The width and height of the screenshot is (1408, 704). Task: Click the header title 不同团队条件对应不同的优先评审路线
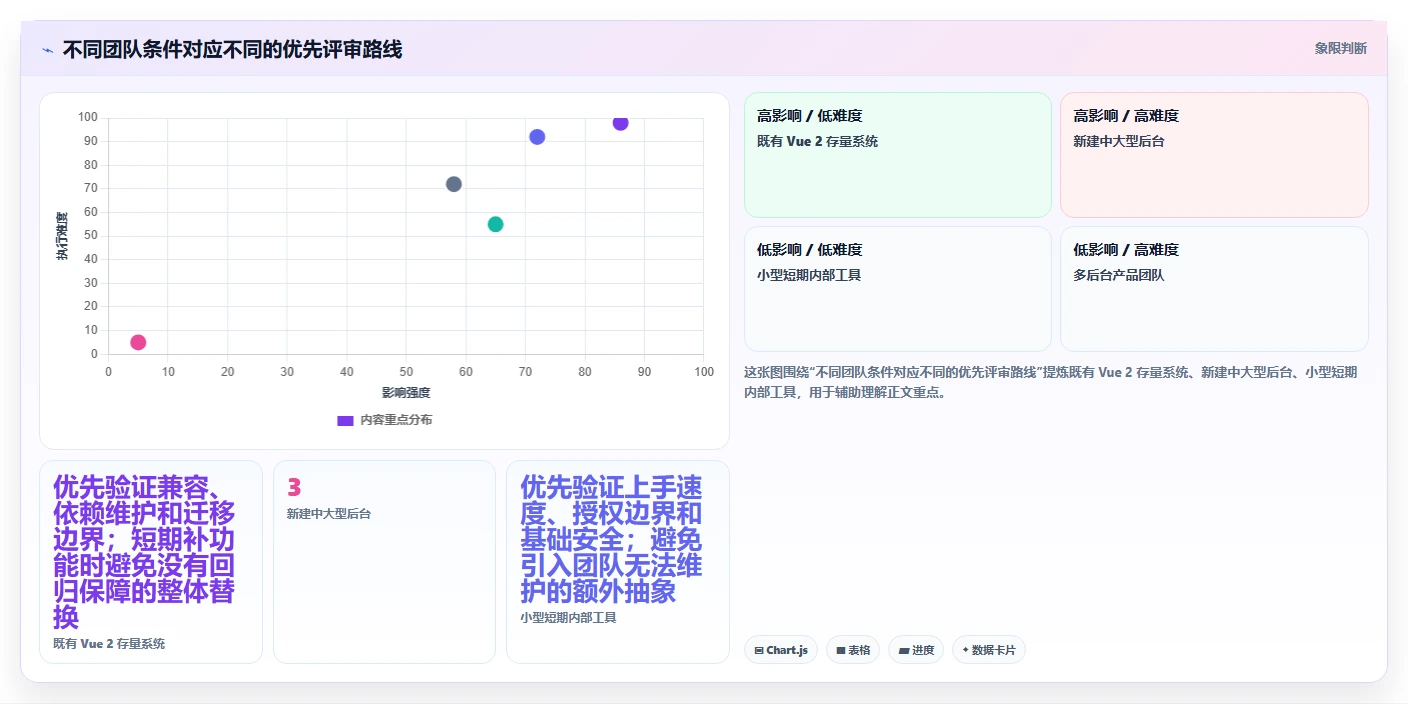pyautogui.click(x=232, y=49)
